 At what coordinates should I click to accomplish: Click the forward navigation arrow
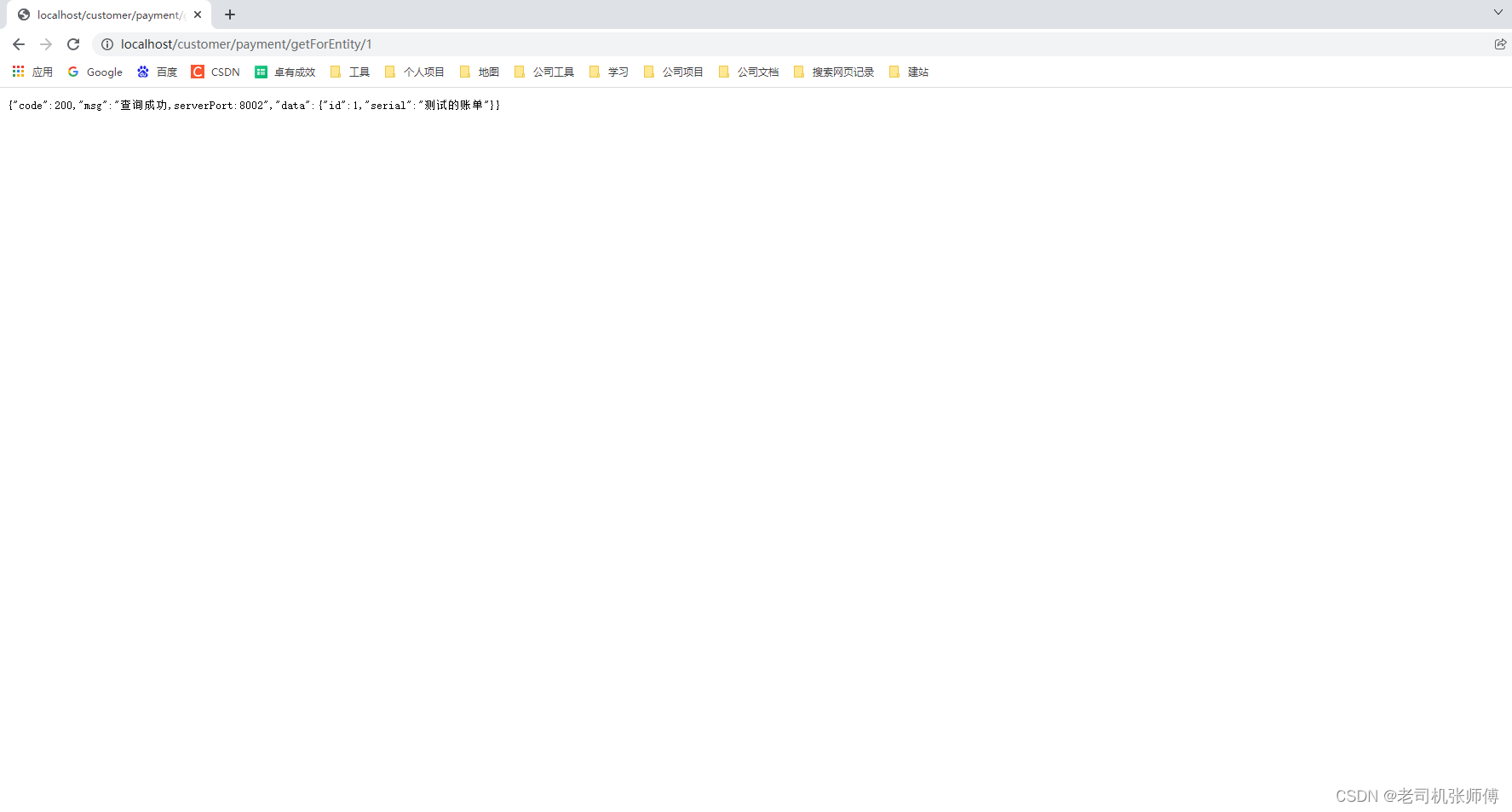[46, 44]
